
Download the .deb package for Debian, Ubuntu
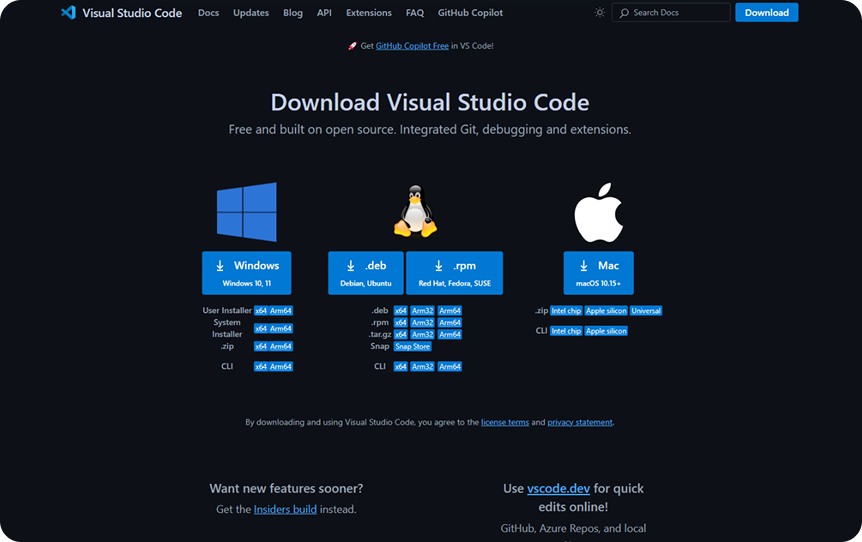pos(366,273)
